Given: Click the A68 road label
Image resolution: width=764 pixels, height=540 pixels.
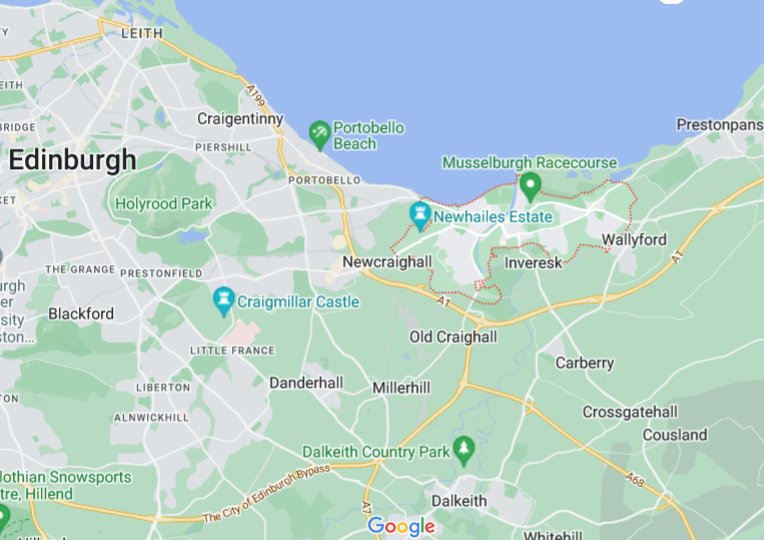Looking at the screenshot, I should 635,480.
